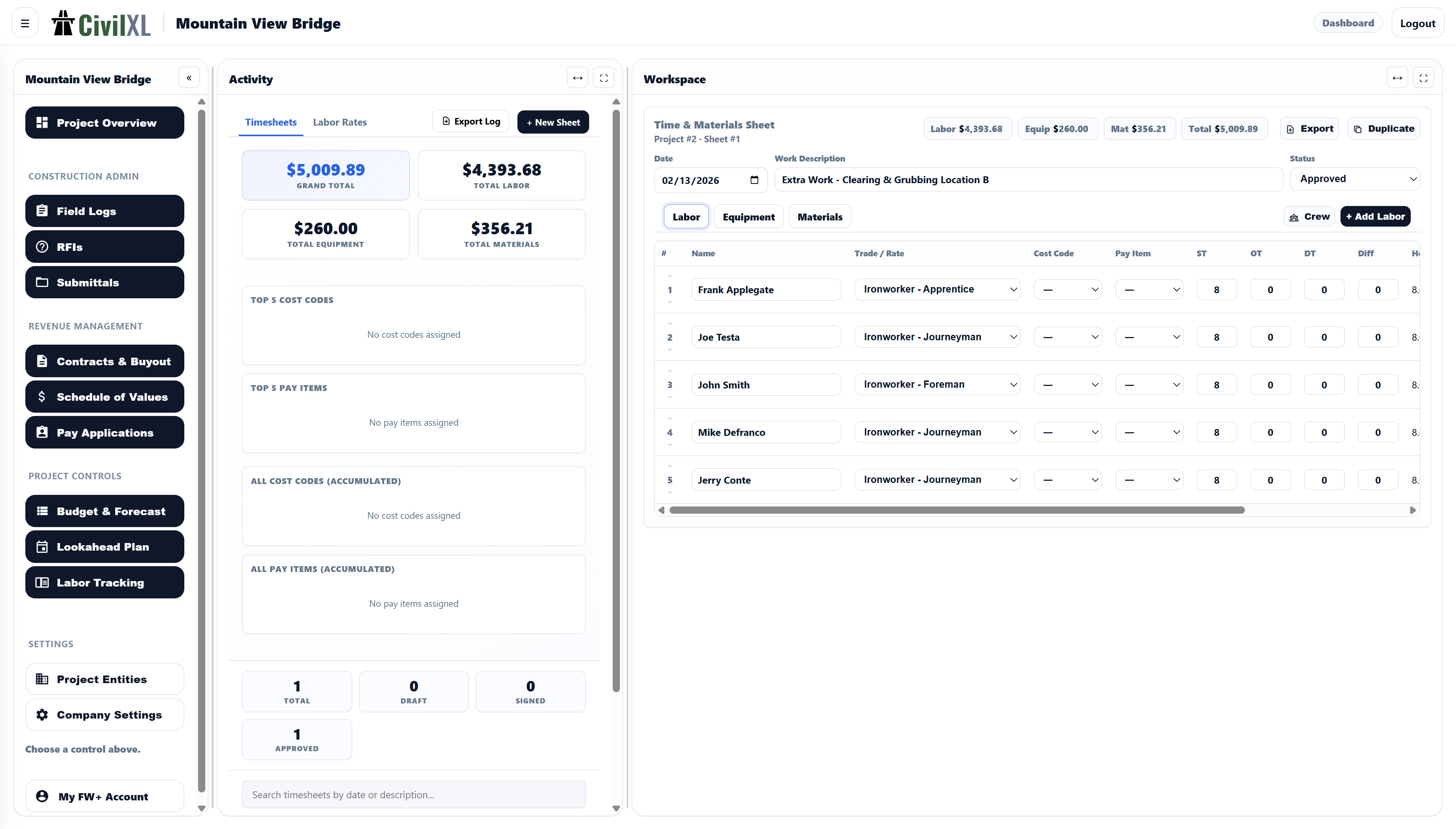
Task: Create a new timesheet with New Sheet
Action: click(552, 122)
